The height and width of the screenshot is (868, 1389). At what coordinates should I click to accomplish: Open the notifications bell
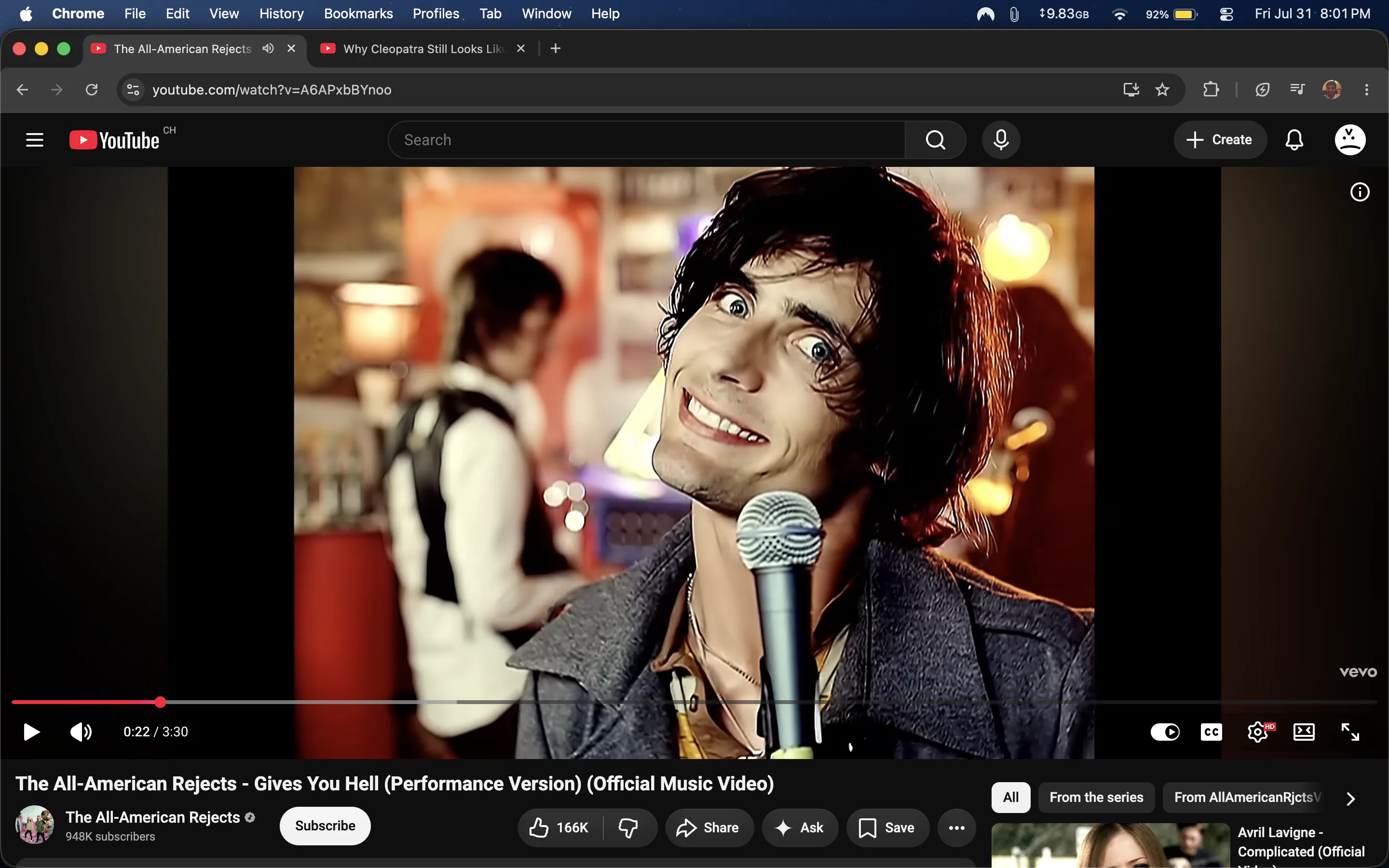(1294, 139)
